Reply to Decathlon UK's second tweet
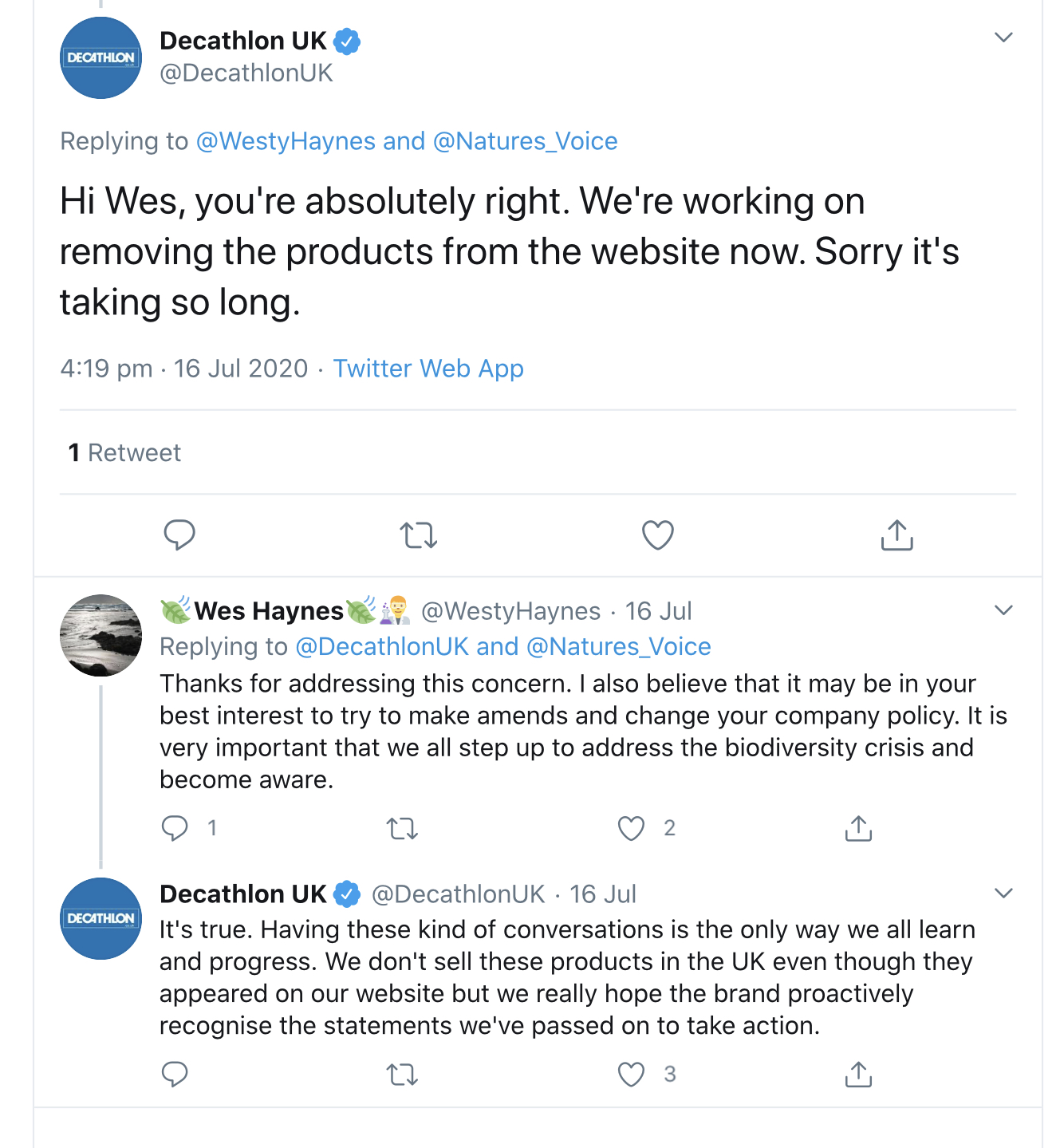This screenshot has width=1060, height=1148. click(175, 1075)
